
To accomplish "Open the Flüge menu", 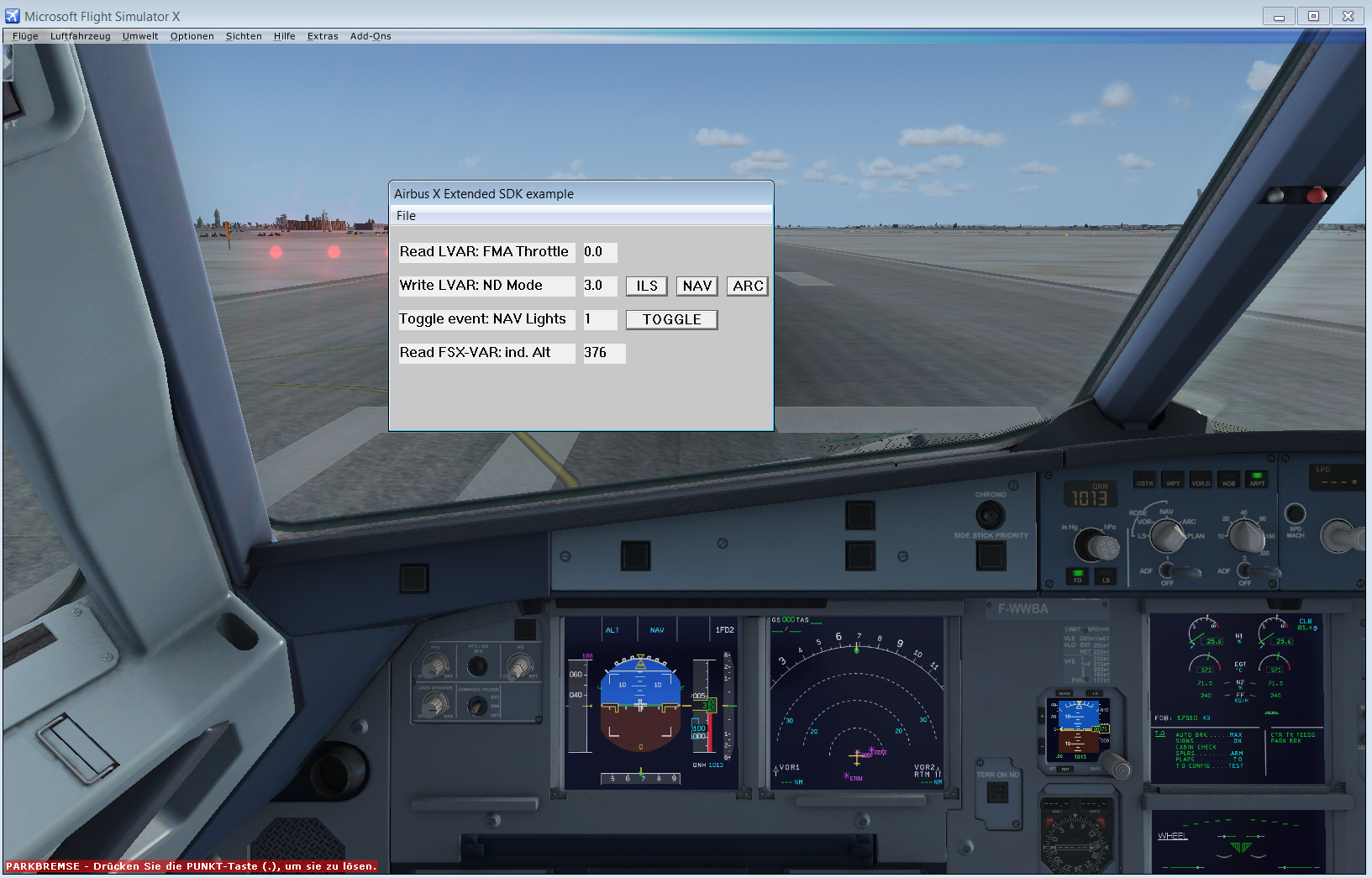I will coord(25,36).
